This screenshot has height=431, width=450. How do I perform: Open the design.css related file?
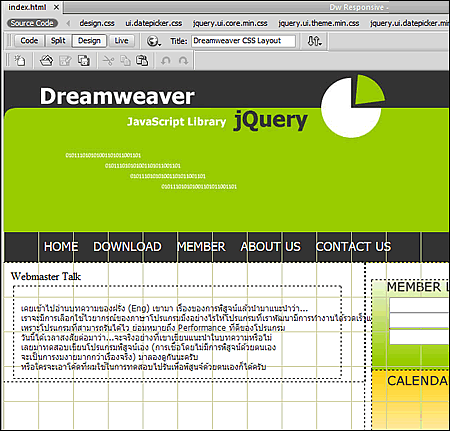(97, 23)
